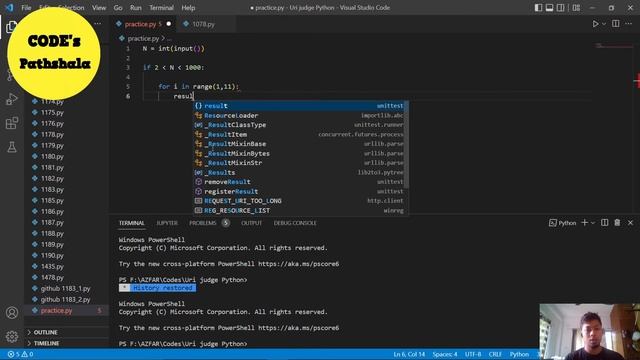The height and width of the screenshot is (360, 640).
Task: Open 1435.py in explorer
Action: pos(52,267)
